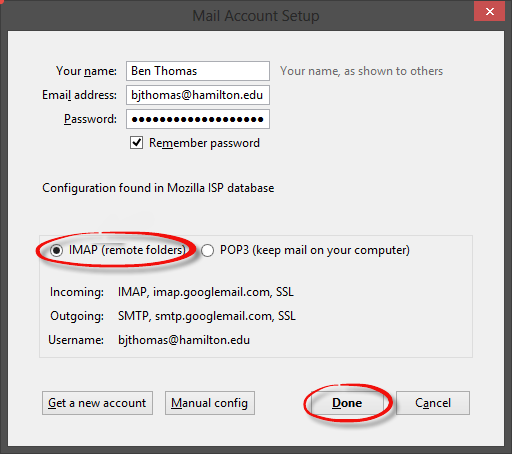Click the "Remember password" label text
The height and width of the screenshot is (454, 512).
coord(204,143)
